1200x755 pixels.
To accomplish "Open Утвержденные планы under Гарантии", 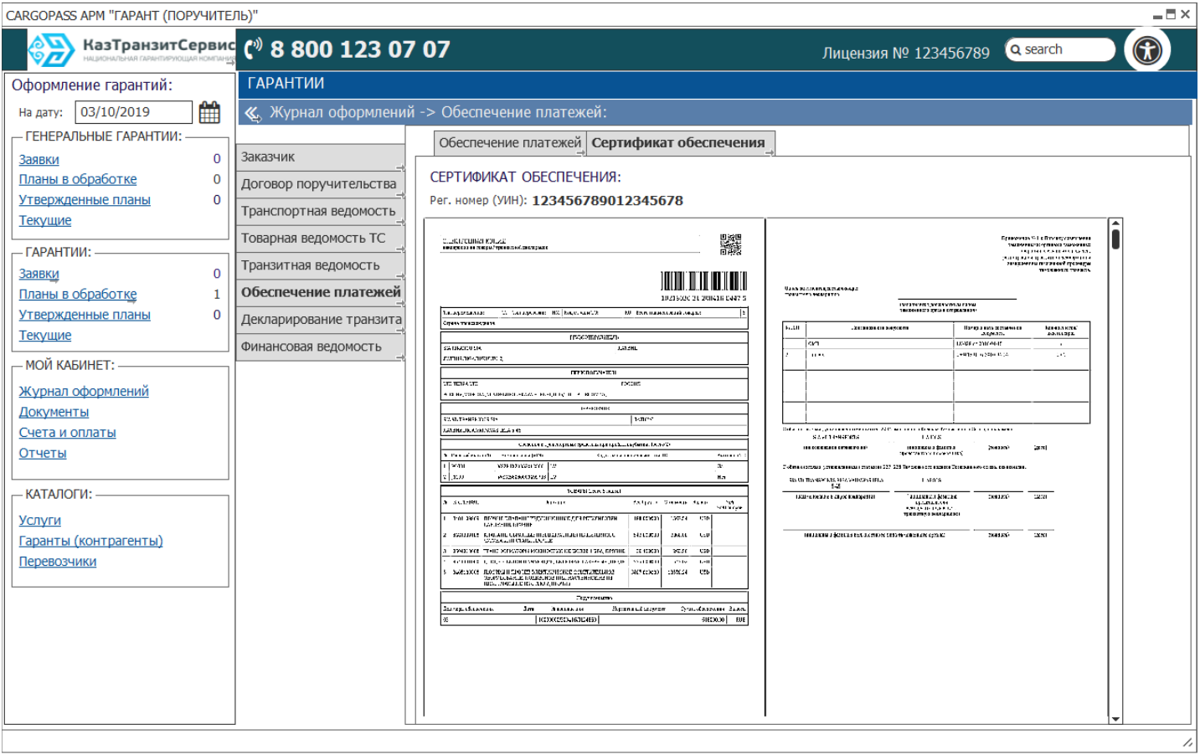I will point(85,315).
